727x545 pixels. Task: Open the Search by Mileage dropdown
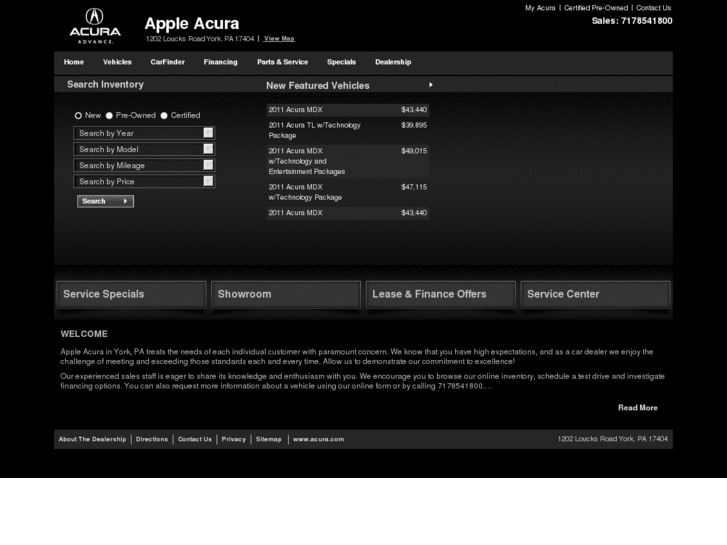(144, 166)
